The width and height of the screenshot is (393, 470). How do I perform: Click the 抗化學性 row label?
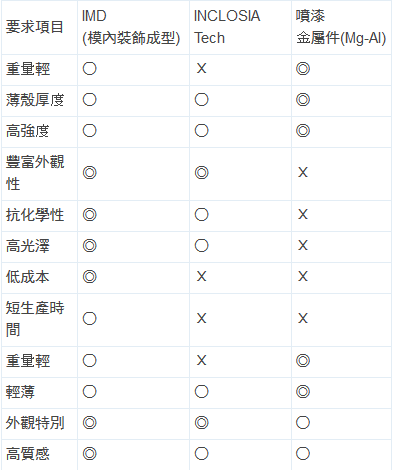[35, 215]
